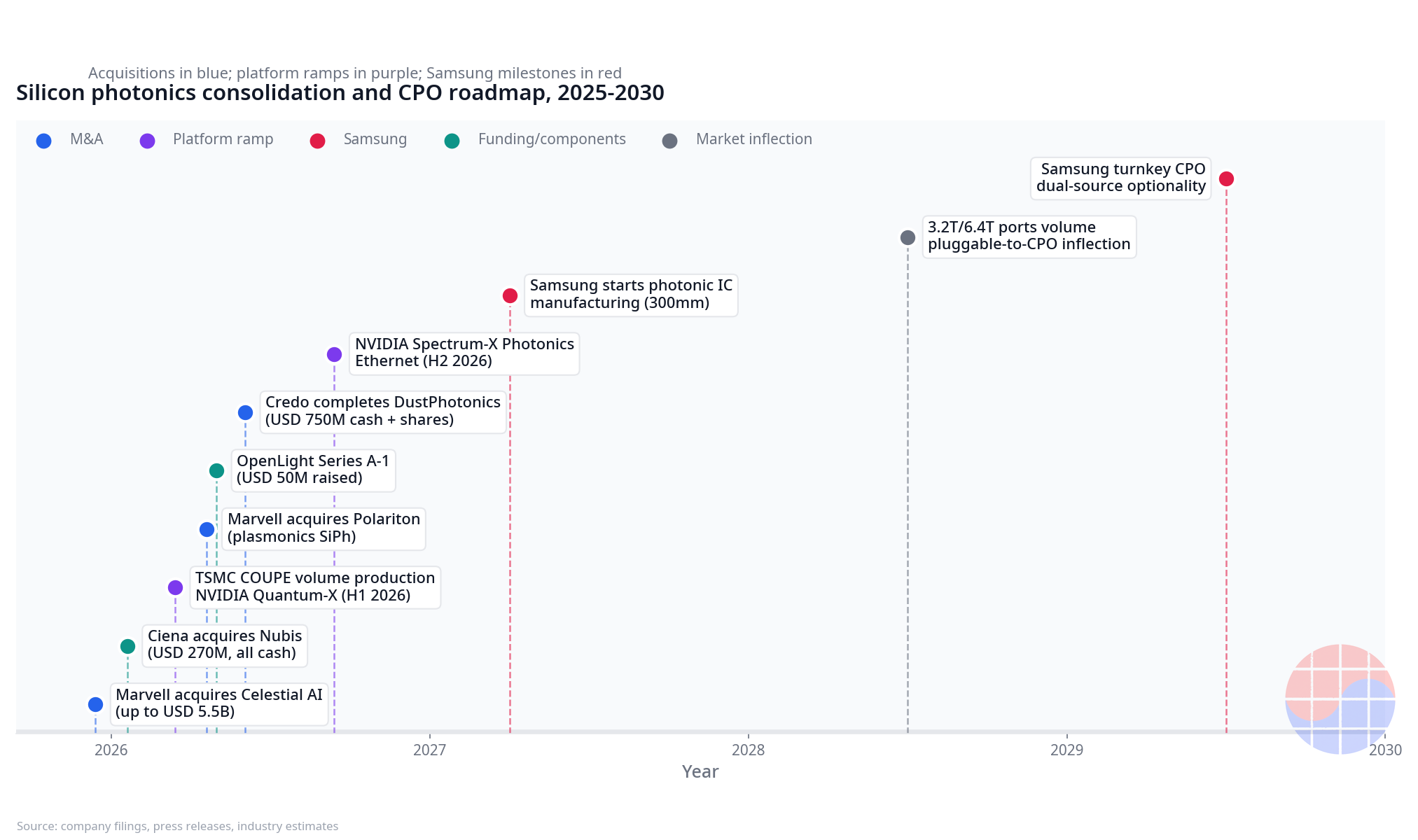Select the TSMC COUPE volume production marker
1418x840 pixels.
pyautogui.click(x=176, y=587)
